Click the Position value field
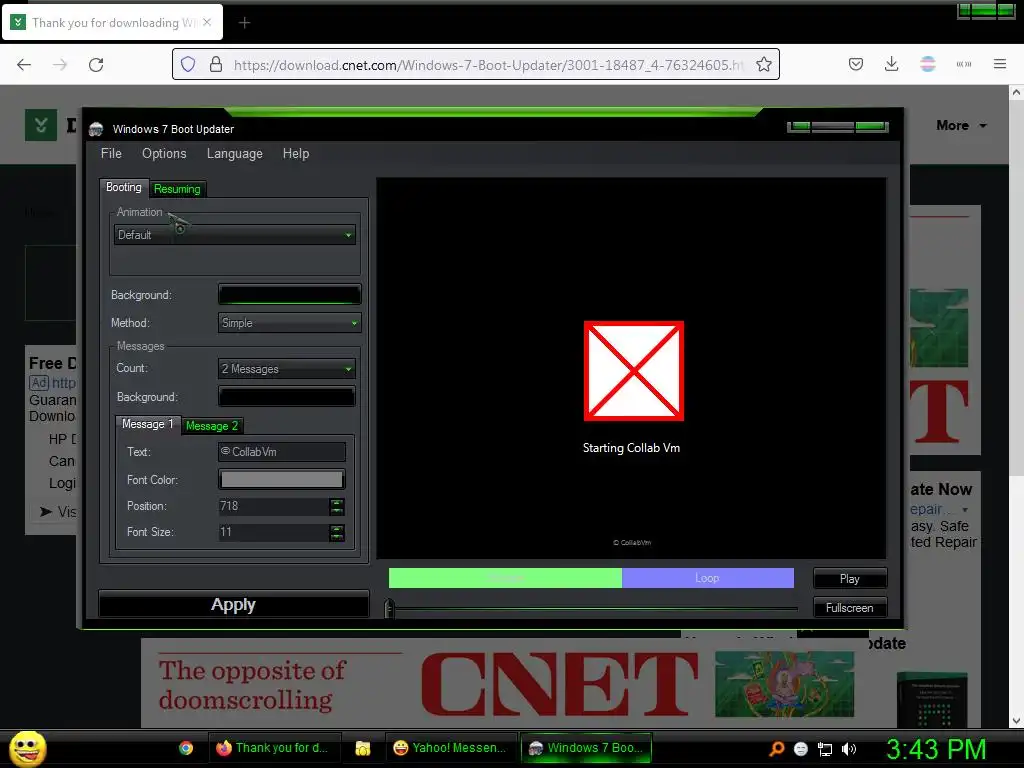1024x768 pixels. [x=274, y=506]
